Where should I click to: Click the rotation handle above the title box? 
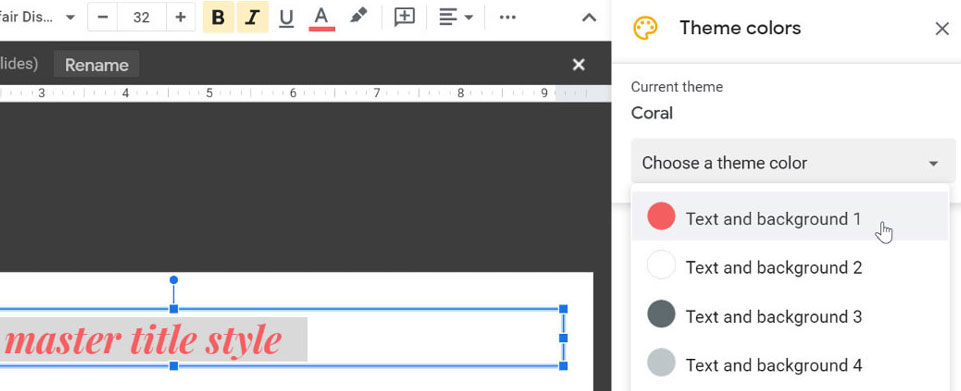[x=173, y=280]
